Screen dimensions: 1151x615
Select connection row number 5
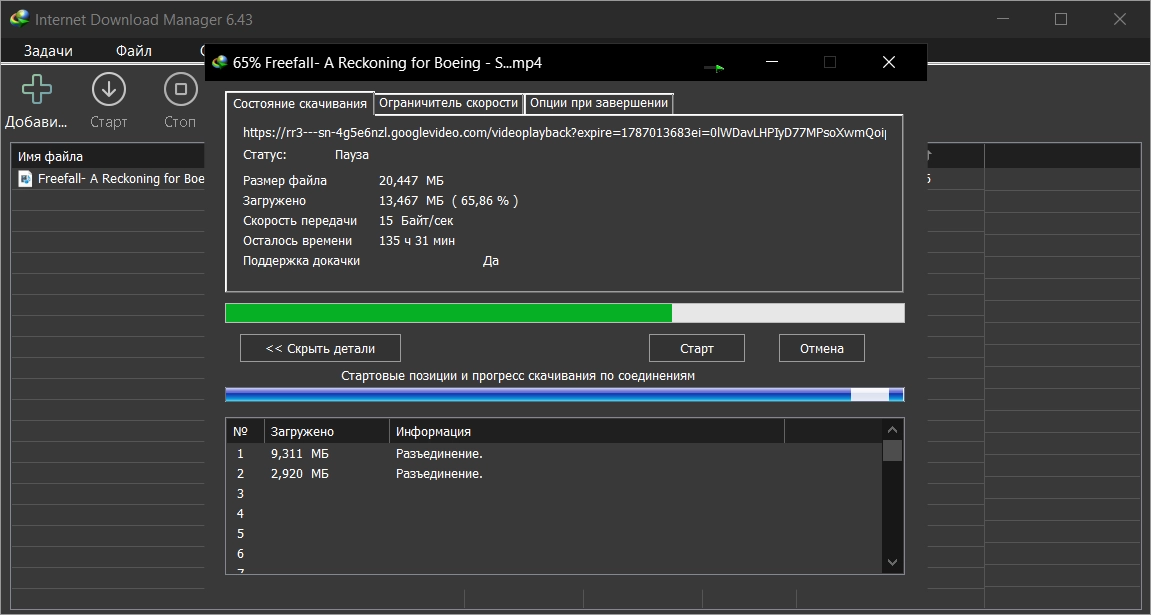(x=554, y=534)
